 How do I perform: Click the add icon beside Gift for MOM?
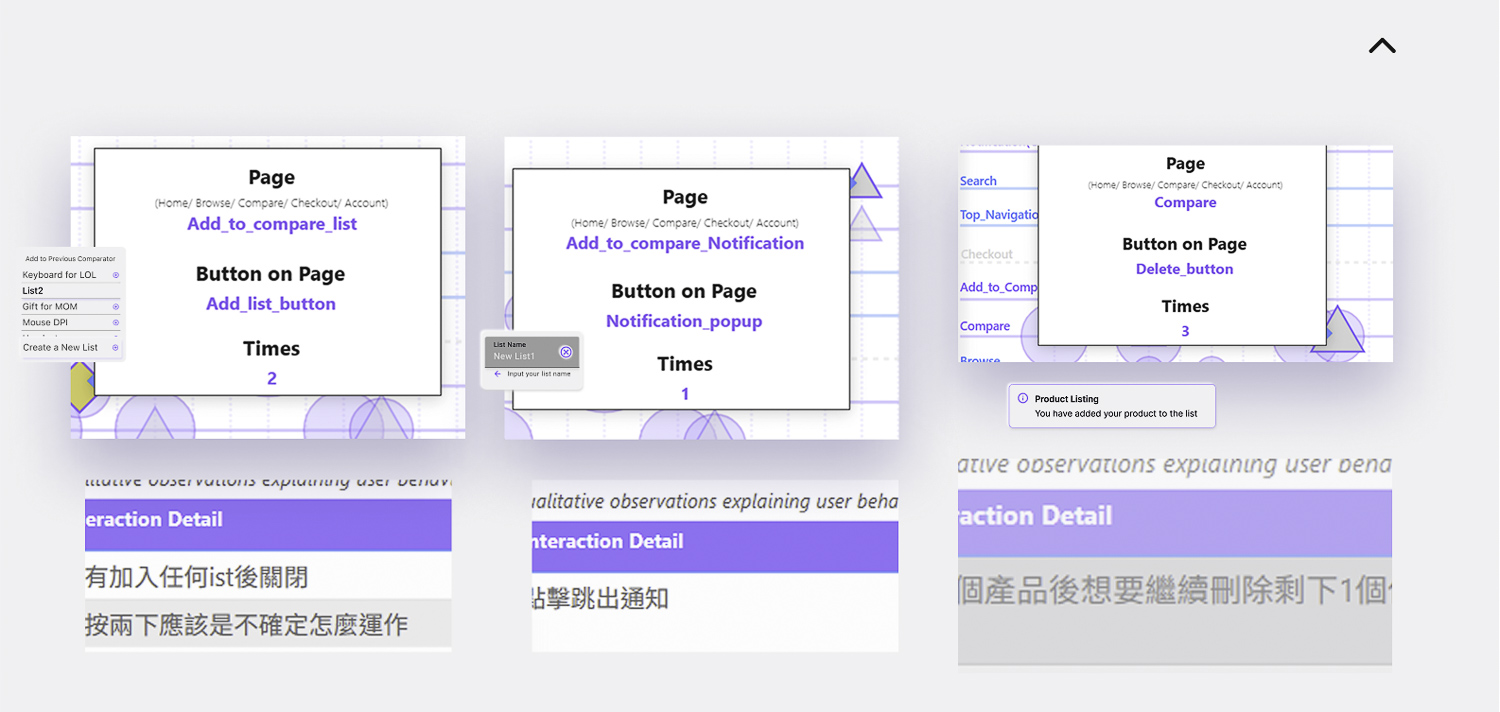[x=116, y=307]
